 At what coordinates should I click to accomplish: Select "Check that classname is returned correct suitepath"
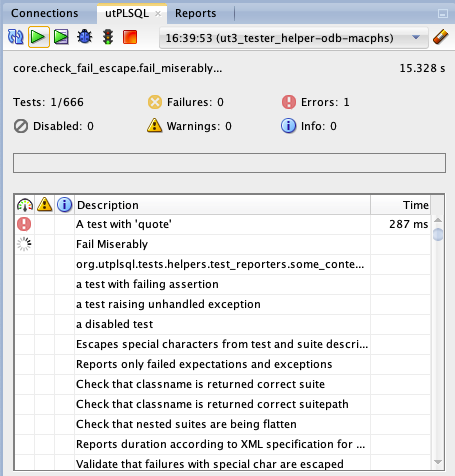[223, 404]
